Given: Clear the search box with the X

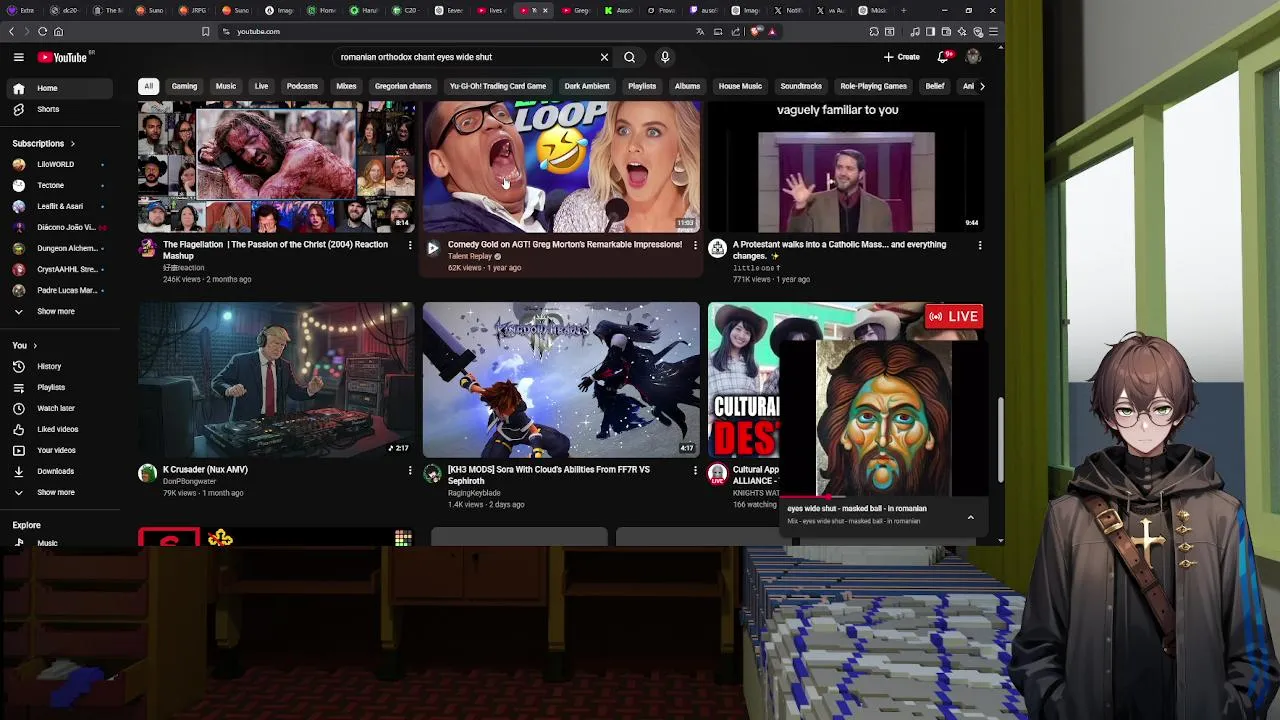Looking at the screenshot, I should click(x=604, y=57).
